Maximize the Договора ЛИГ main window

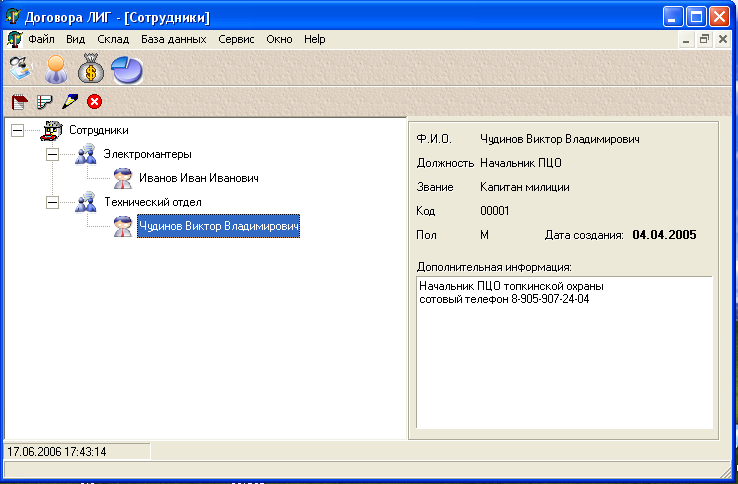[x=696, y=16]
